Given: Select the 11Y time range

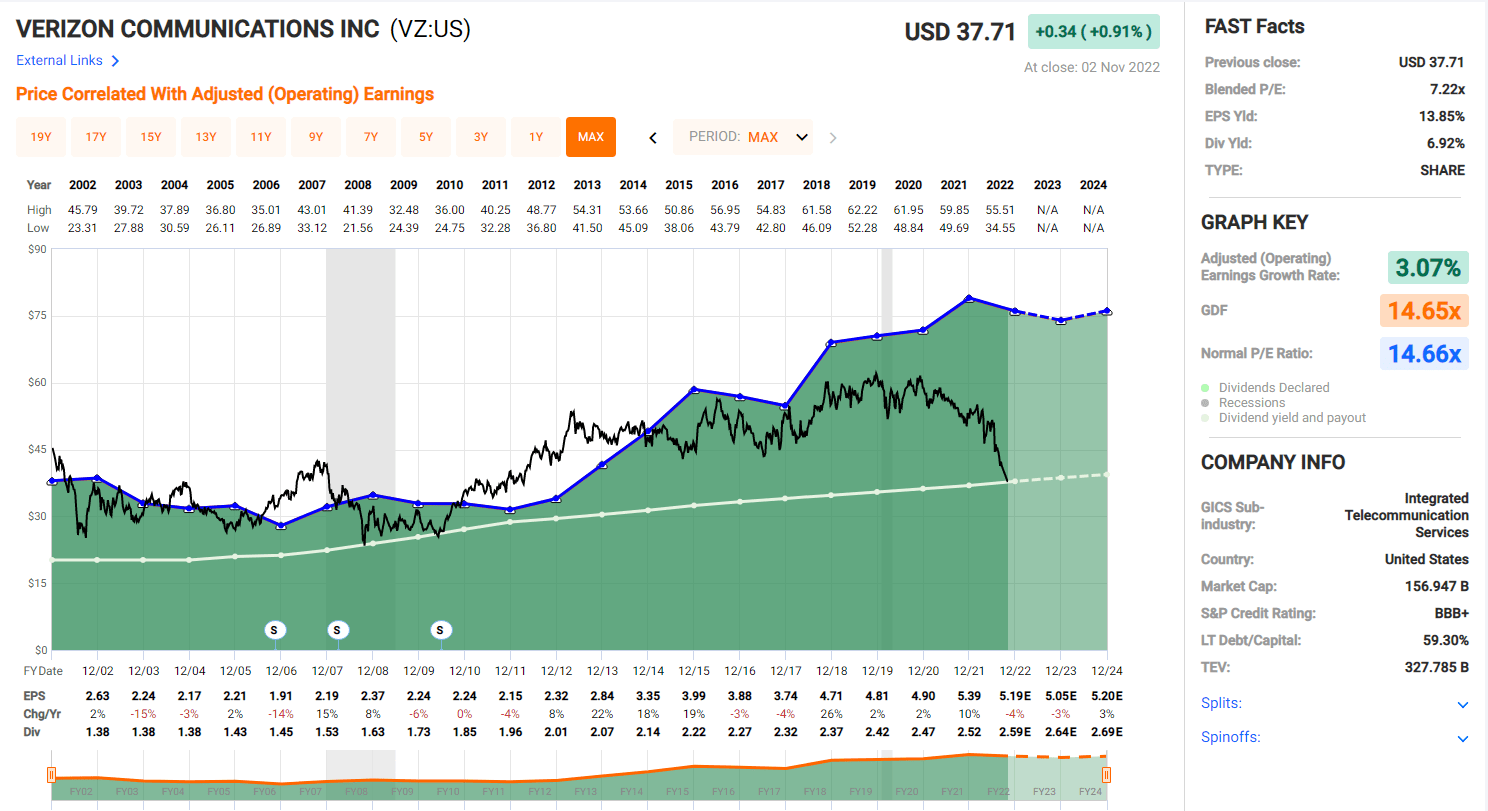Looking at the screenshot, I should [261, 137].
